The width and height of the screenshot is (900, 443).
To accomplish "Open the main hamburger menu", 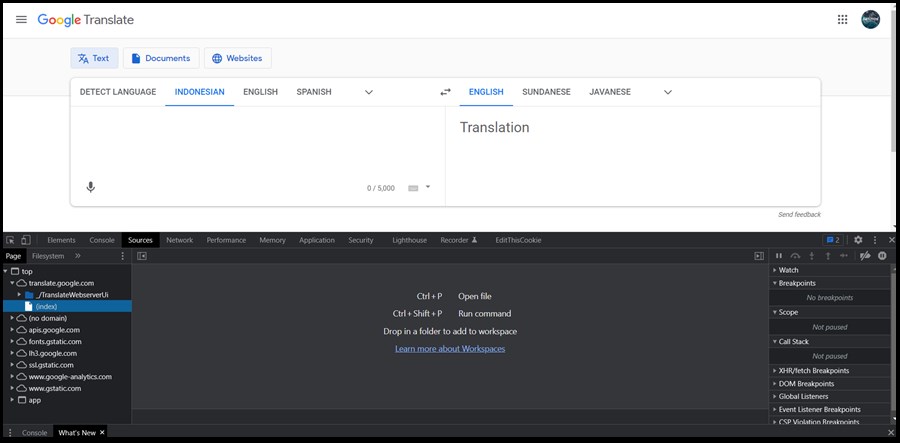I will pyautogui.click(x=21, y=19).
